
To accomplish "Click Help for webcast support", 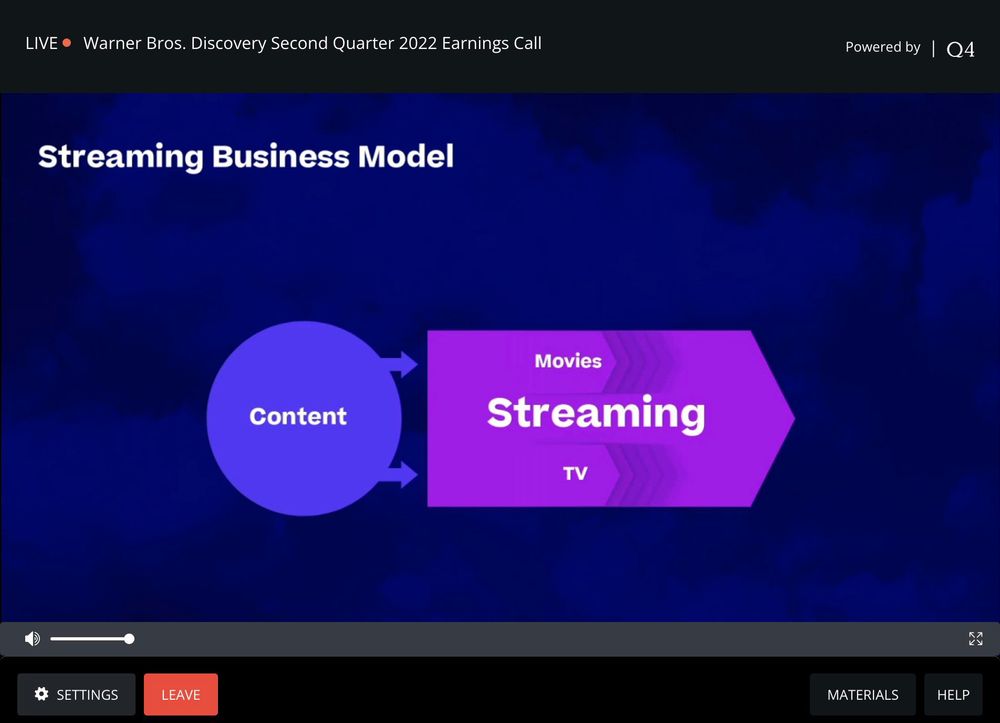I will tap(952, 694).
